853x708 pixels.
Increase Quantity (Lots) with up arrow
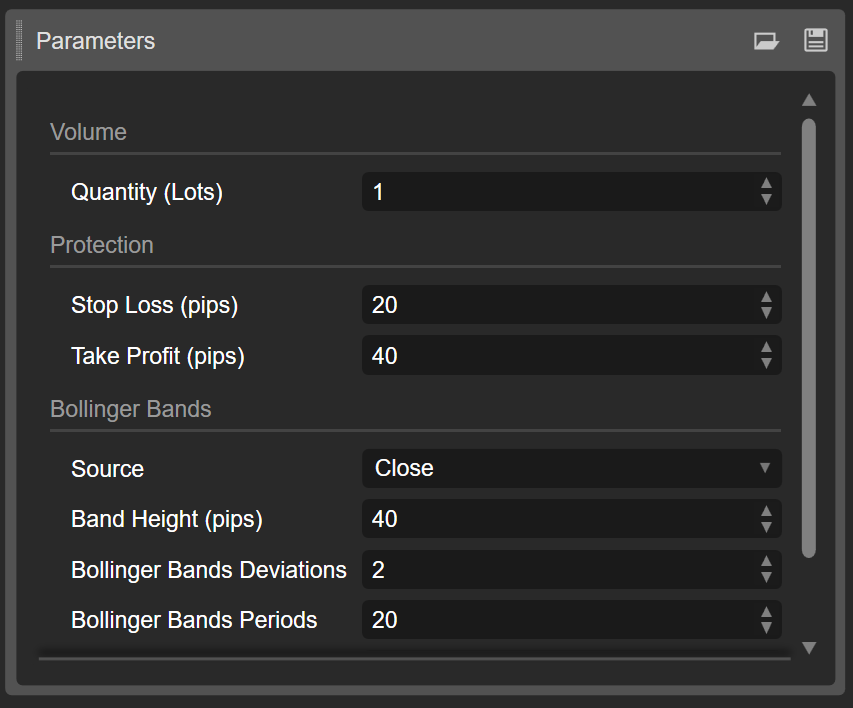click(x=766, y=184)
